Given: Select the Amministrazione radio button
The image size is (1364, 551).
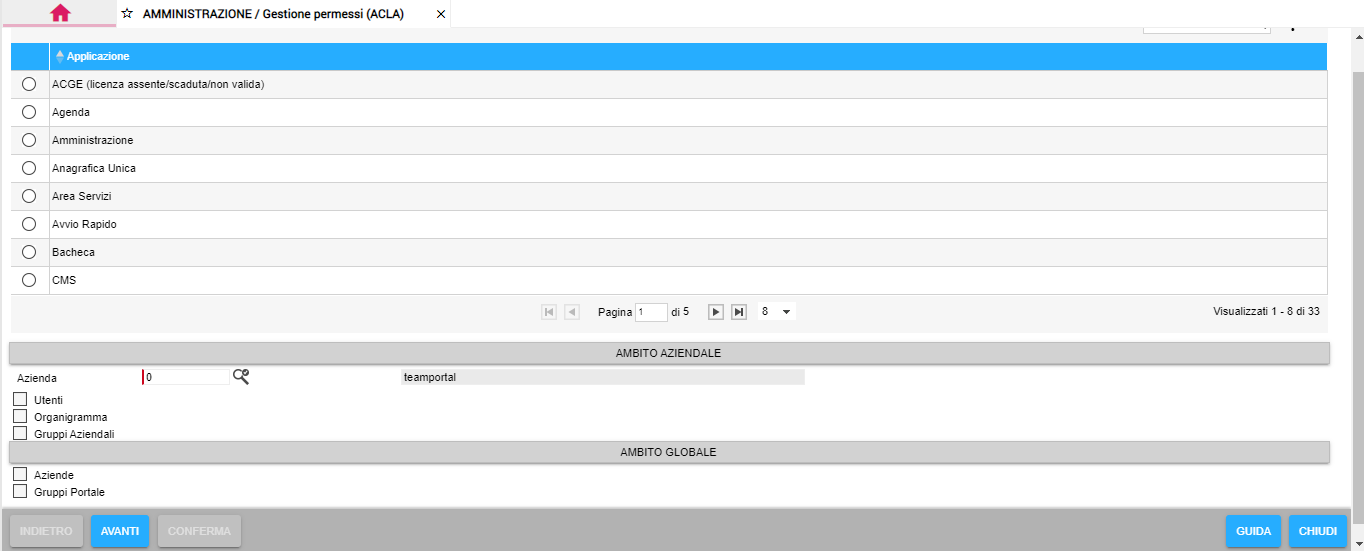Looking at the screenshot, I should [x=29, y=140].
